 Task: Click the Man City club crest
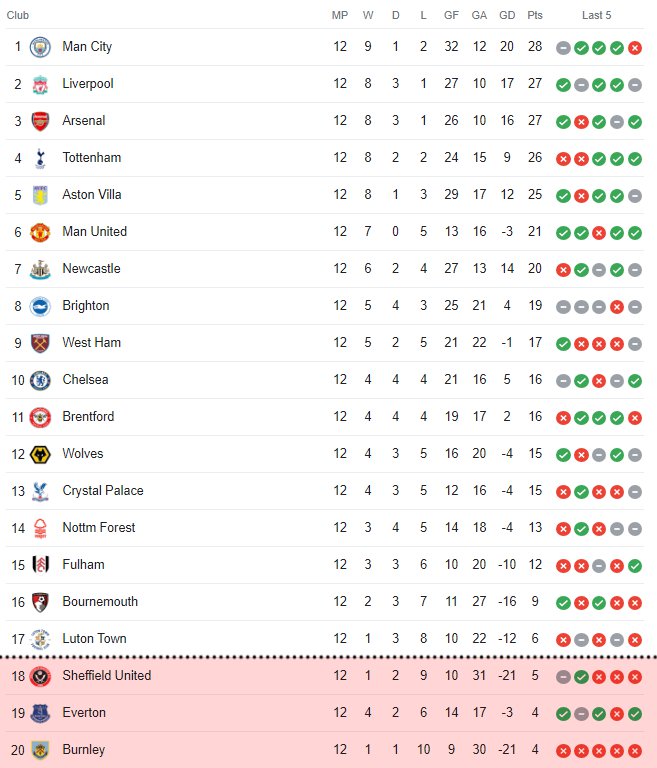point(40,47)
